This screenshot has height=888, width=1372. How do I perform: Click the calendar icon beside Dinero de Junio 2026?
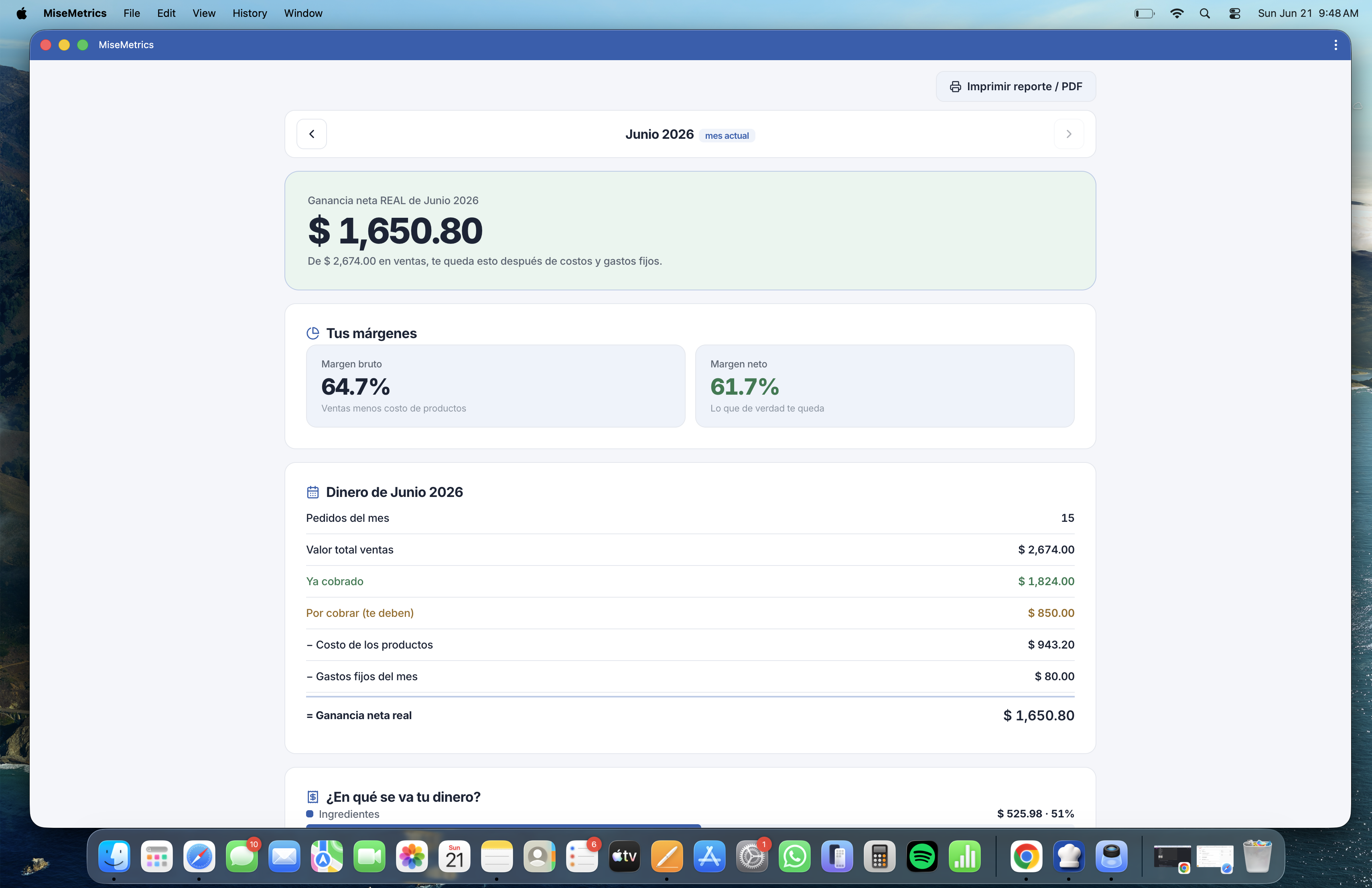pyautogui.click(x=313, y=492)
